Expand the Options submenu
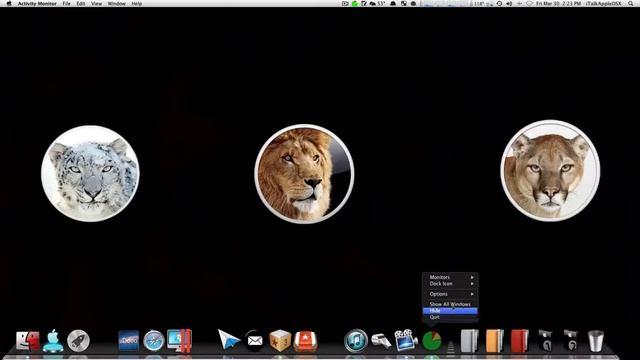This screenshot has width=640, height=360. click(x=450, y=294)
